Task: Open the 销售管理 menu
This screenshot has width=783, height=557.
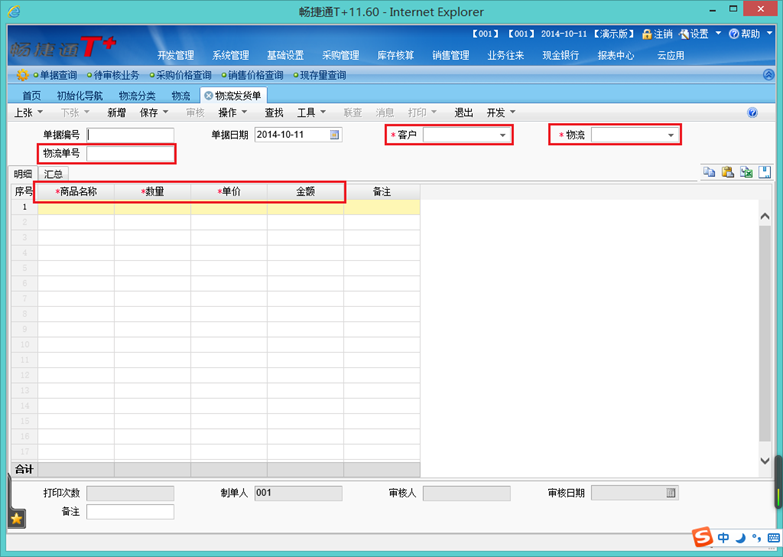Action: click(450, 55)
